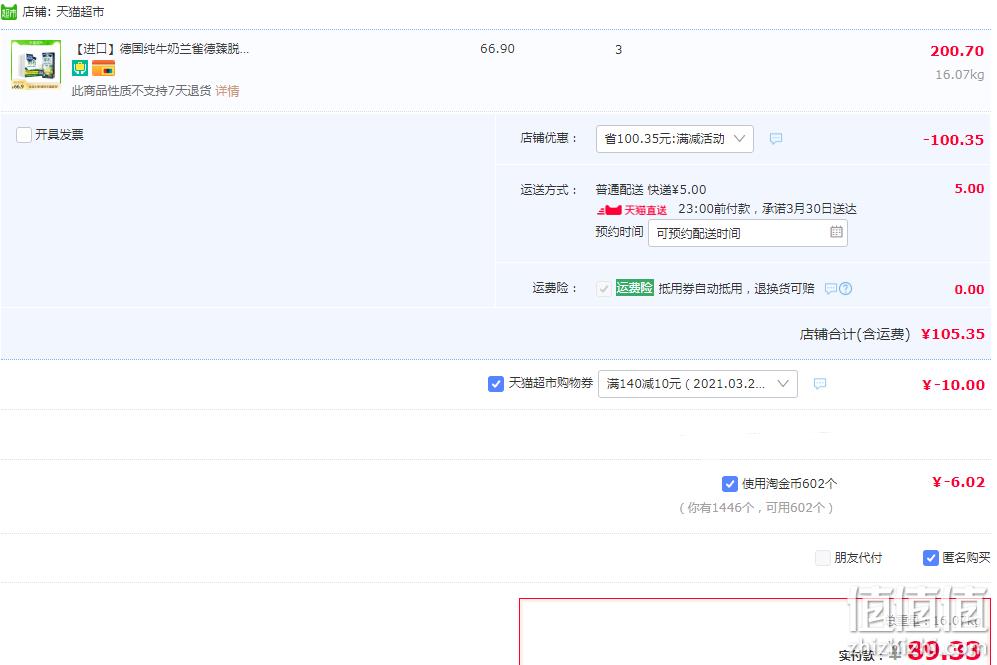
Task: Click the 可预约配送时间 delivery time field
Action: pyautogui.click(x=748, y=233)
